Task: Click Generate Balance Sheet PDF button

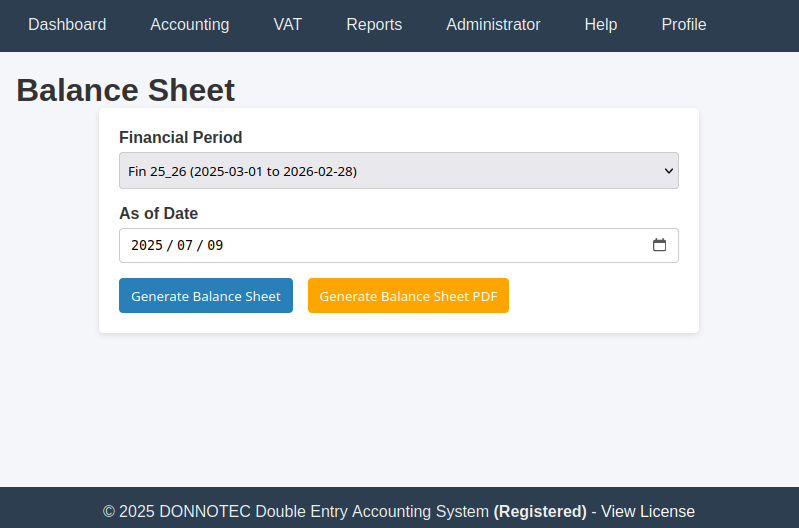Action: coord(408,296)
